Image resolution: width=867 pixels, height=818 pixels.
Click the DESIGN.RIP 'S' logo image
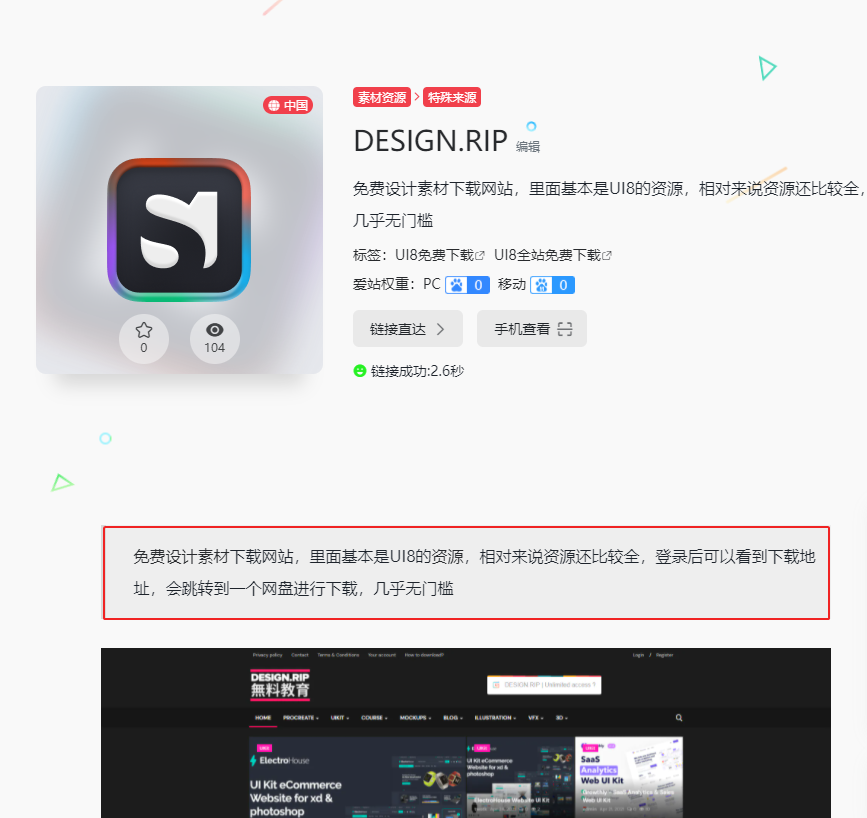179,230
